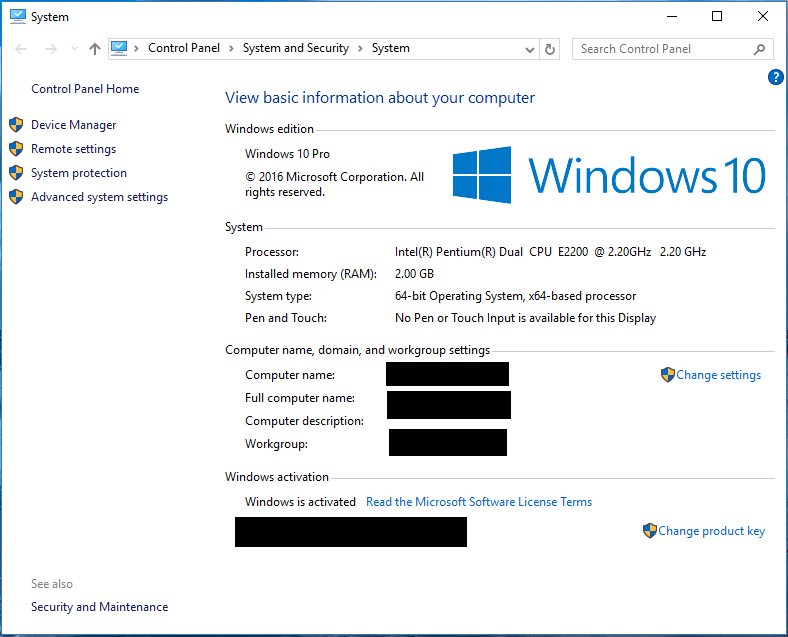Click the Forward navigation arrow
This screenshot has width=788, height=637.
click(50, 49)
